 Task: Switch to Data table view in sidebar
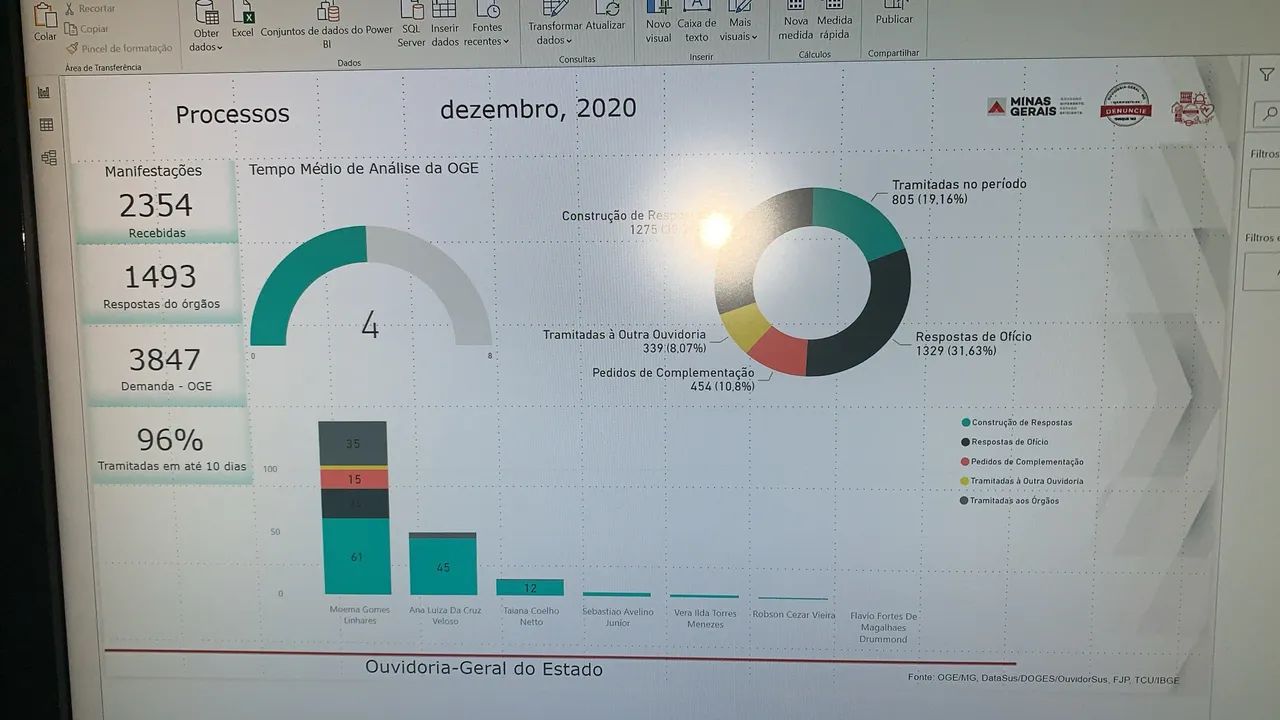[x=46, y=125]
